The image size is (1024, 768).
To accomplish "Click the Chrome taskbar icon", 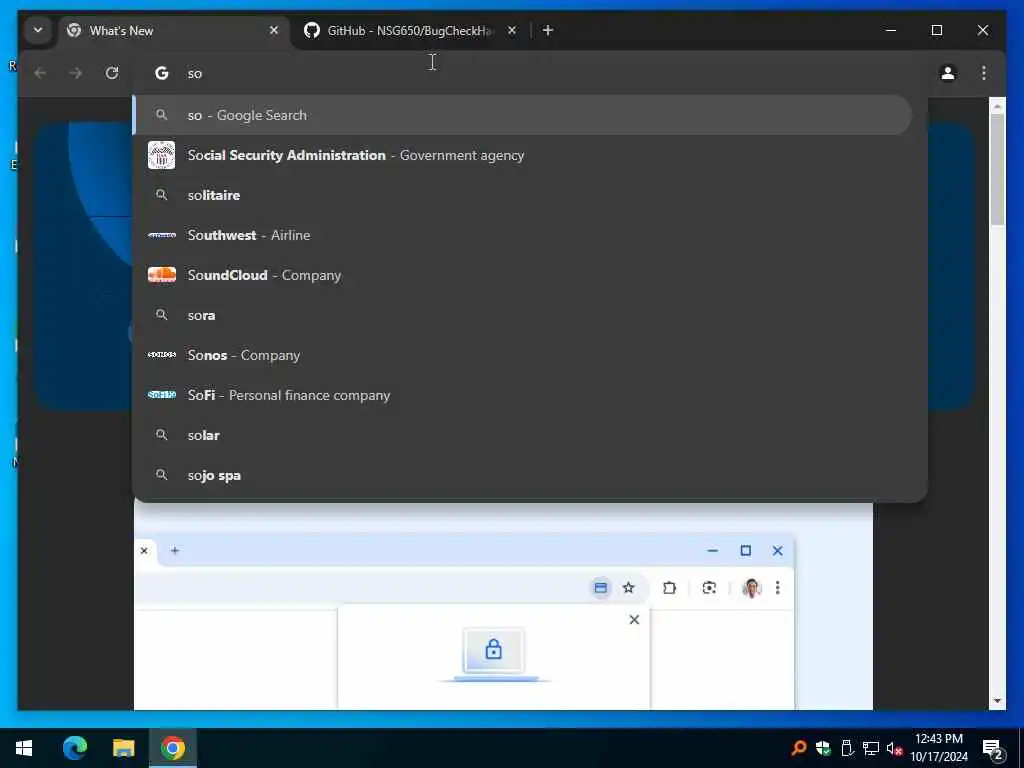I will click(173, 748).
